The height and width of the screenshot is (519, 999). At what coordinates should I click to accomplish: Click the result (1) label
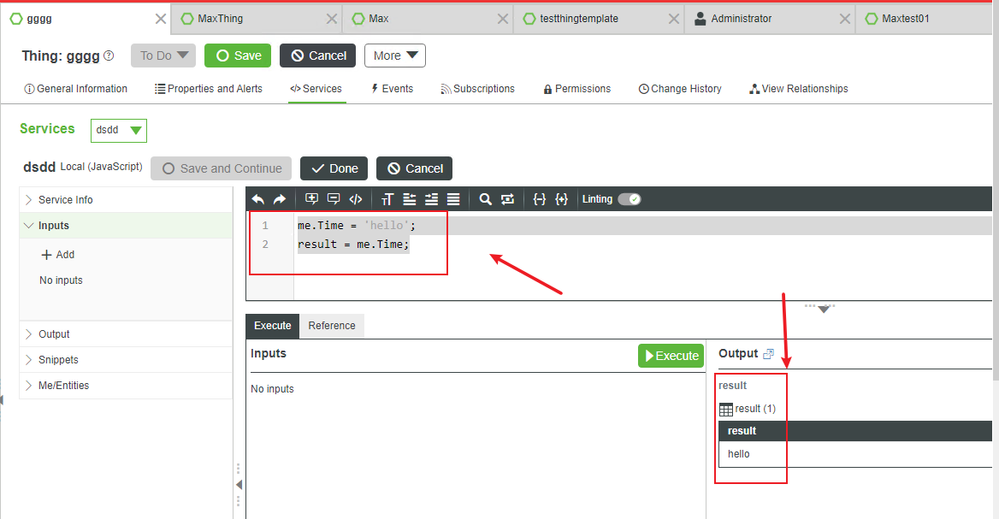click(755, 409)
